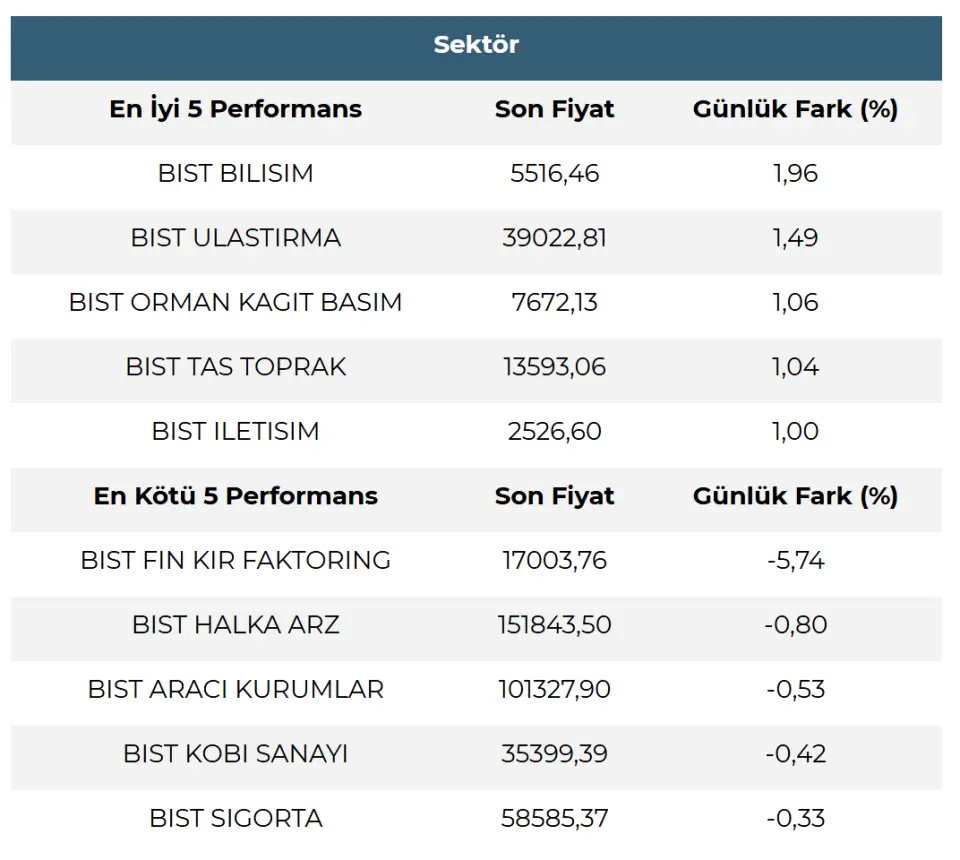The width and height of the screenshot is (960, 860).
Task: Click the Sektör table header
Action: pos(476,45)
